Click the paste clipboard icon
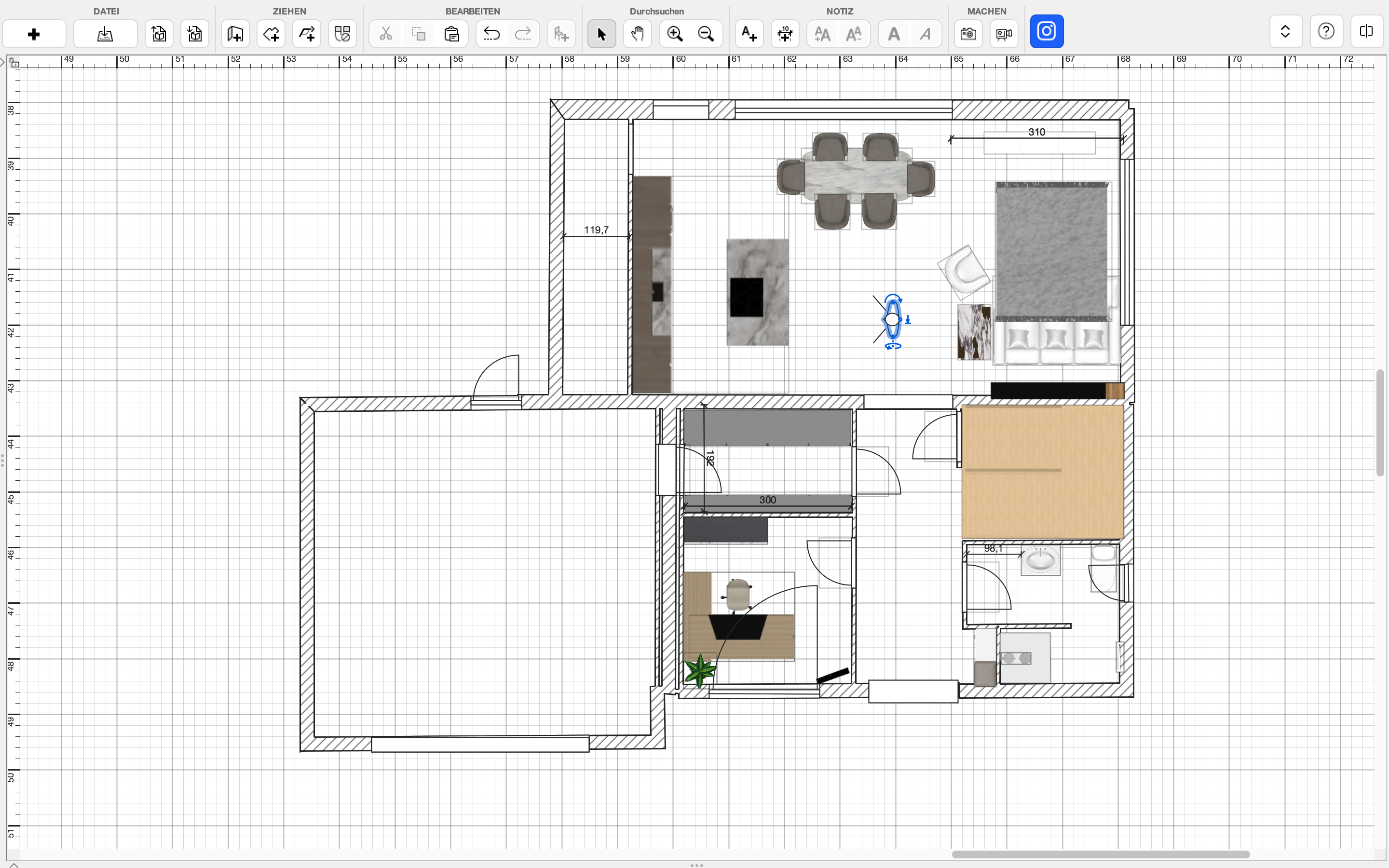The width and height of the screenshot is (1389, 868). click(x=452, y=34)
